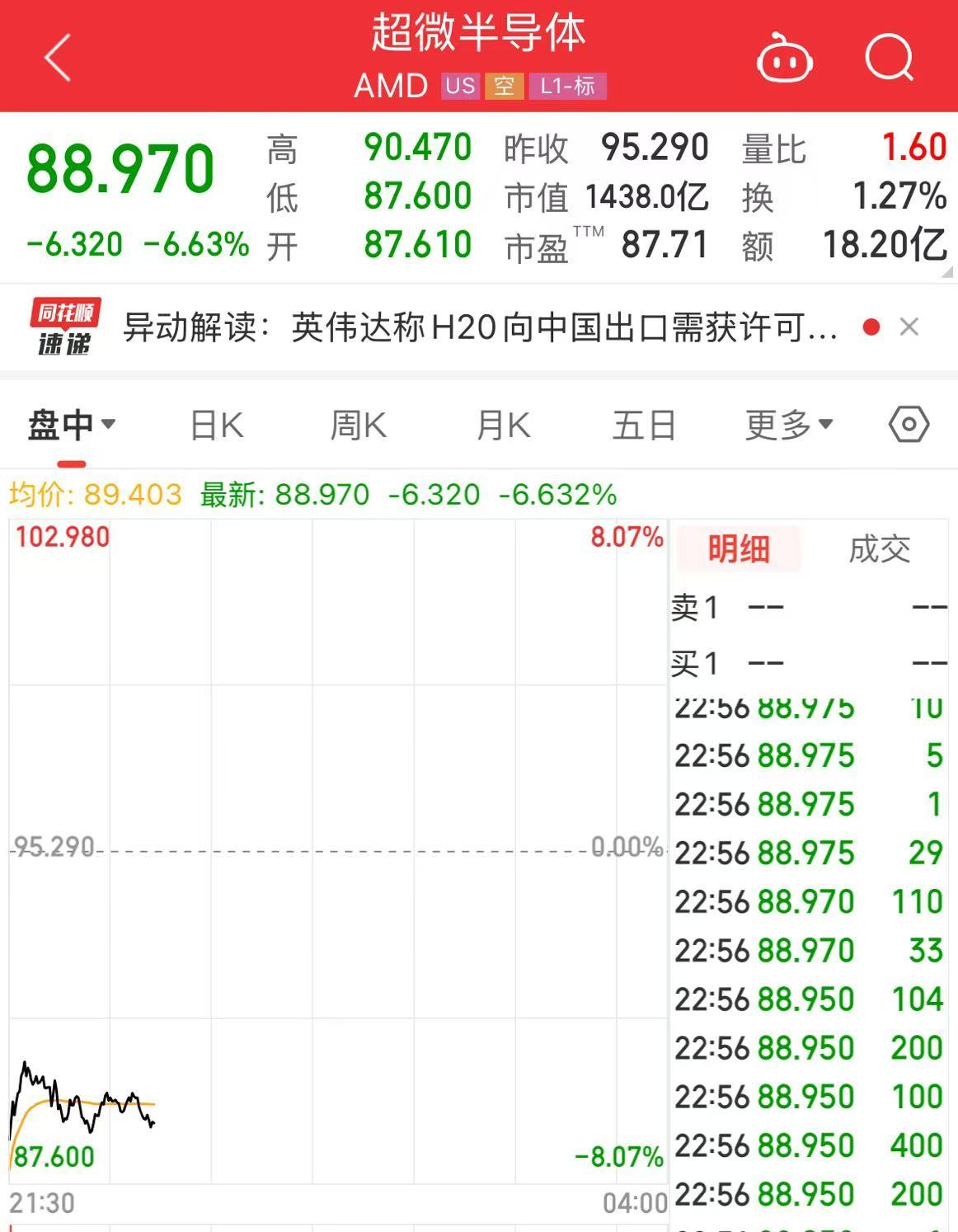Open chart settings hexagon icon

click(x=909, y=425)
